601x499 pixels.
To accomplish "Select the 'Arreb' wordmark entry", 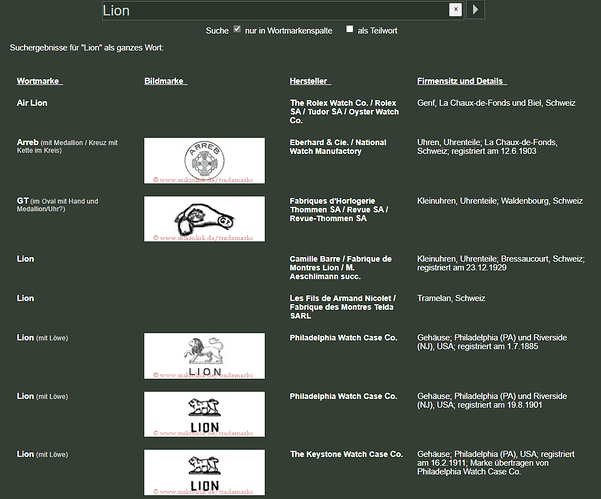I will click(27, 143).
